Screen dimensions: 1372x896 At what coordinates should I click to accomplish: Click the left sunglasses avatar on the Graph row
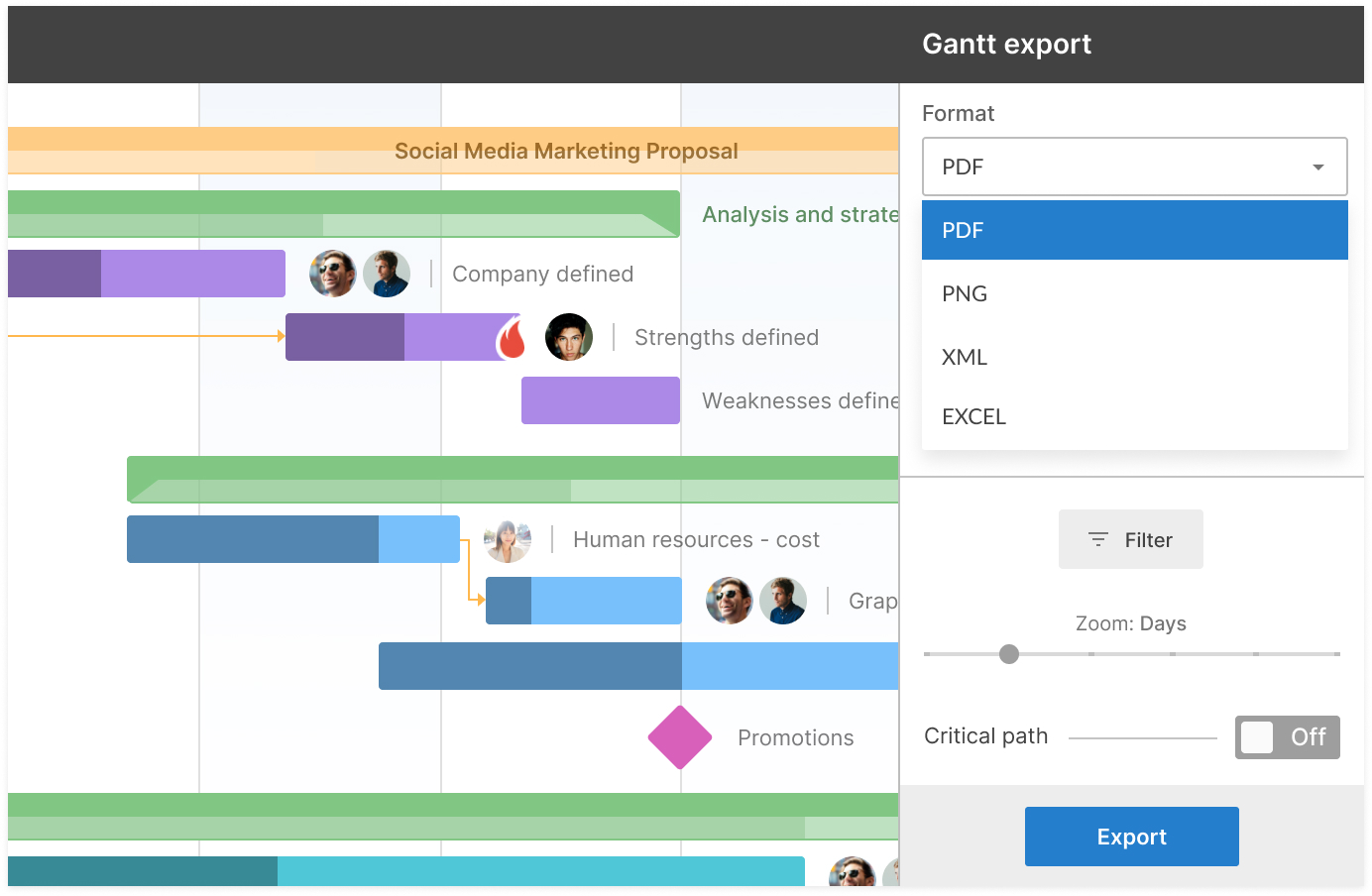click(730, 601)
